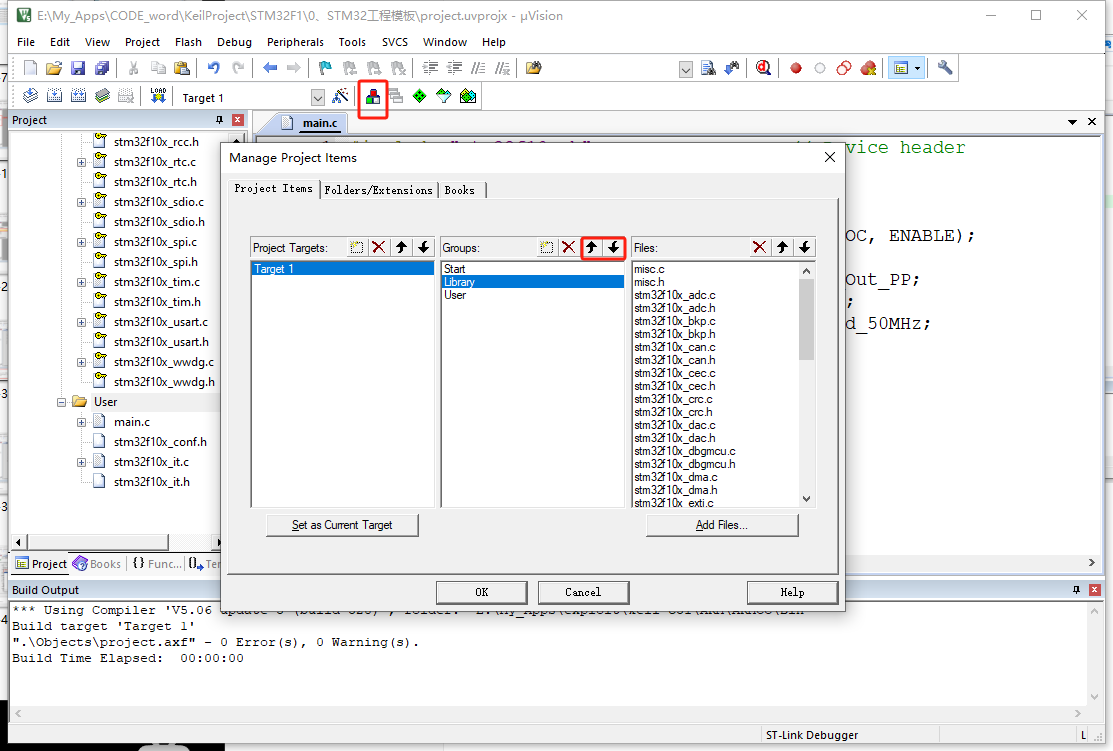The height and width of the screenshot is (751, 1113).
Task: Open the Debug menu
Action: (234, 42)
